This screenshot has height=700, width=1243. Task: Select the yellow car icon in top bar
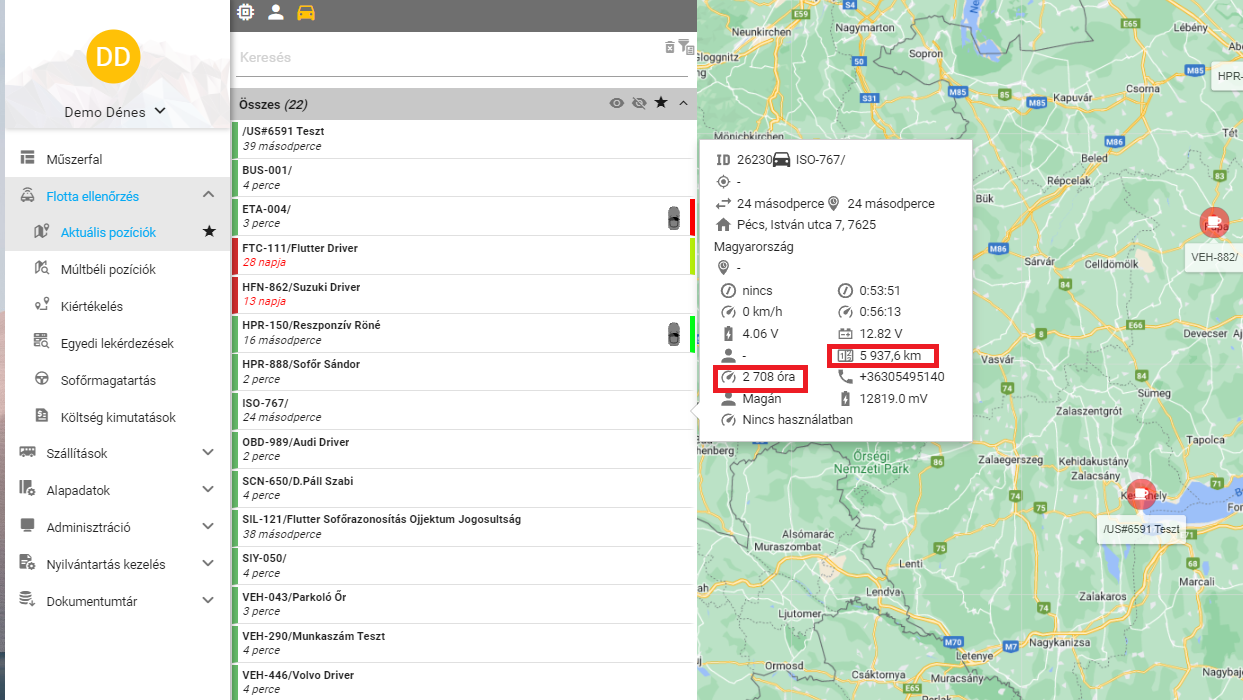[306, 12]
